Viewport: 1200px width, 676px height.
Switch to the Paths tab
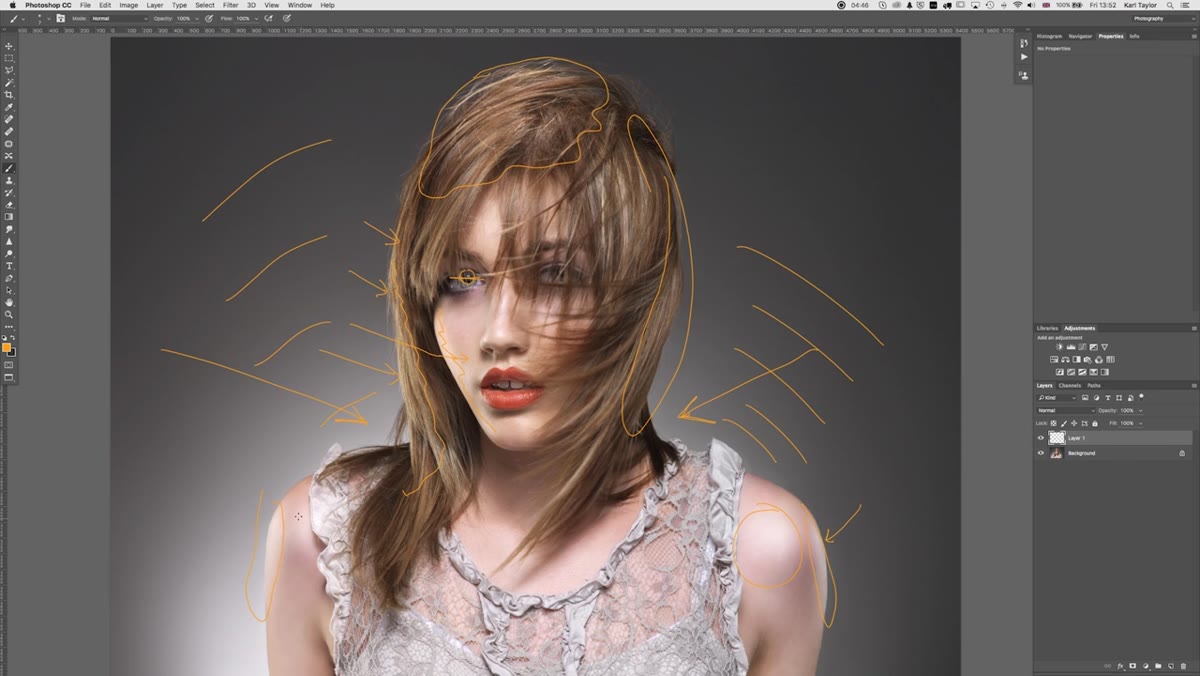pyautogui.click(x=1094, y=385)
